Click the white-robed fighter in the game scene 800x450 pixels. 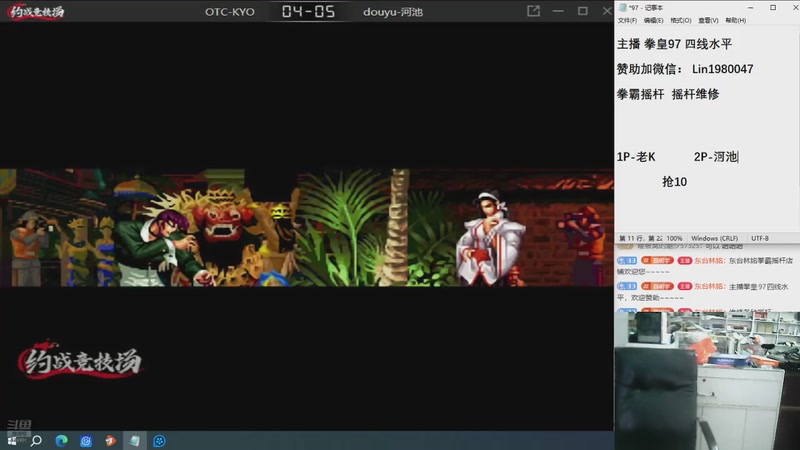click(x=489, y=239)
